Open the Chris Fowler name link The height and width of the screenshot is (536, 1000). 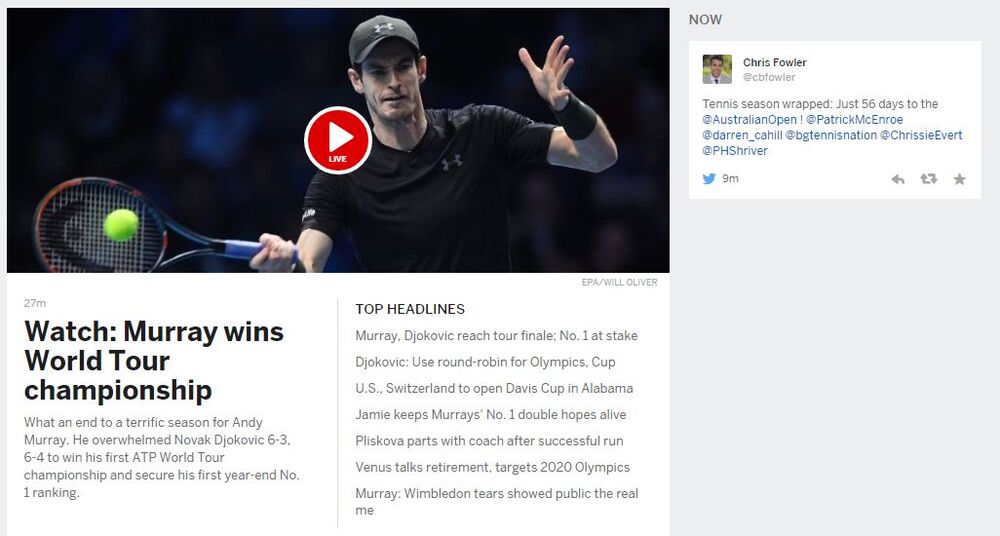click(774, 63)
